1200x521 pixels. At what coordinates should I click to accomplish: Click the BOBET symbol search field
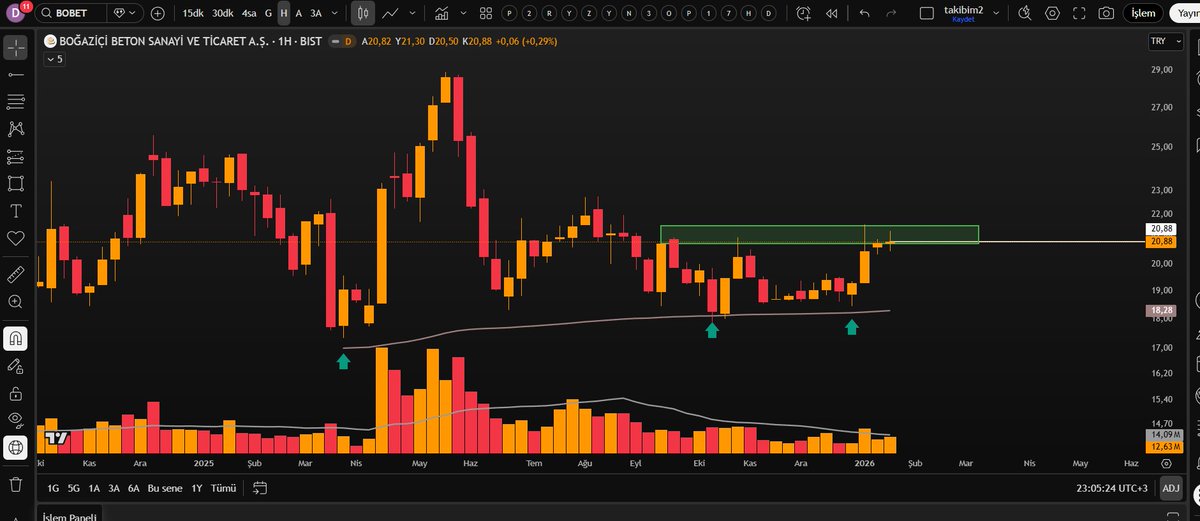click(72, 13)
